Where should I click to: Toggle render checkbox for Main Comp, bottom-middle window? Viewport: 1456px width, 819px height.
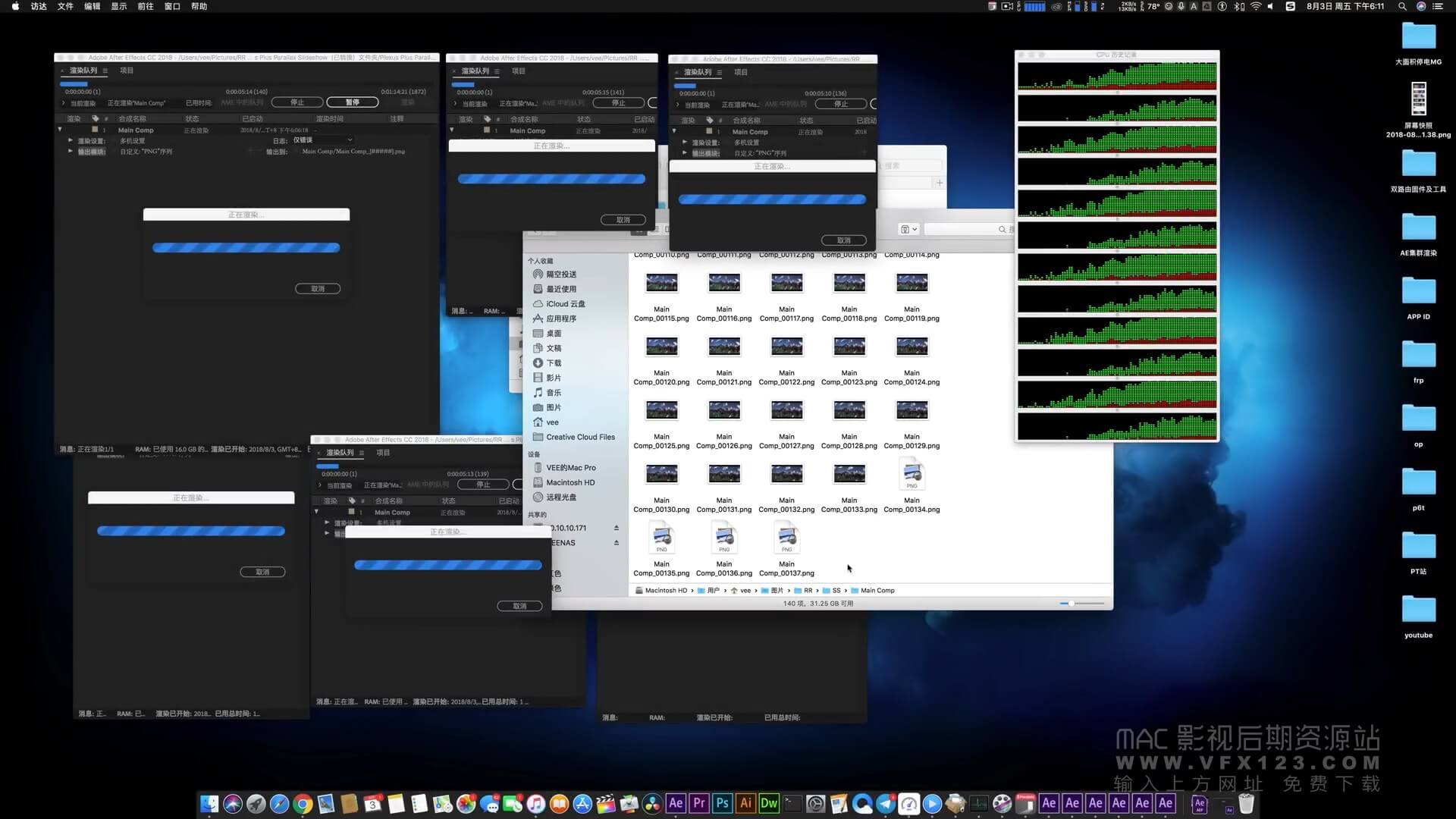351,512
